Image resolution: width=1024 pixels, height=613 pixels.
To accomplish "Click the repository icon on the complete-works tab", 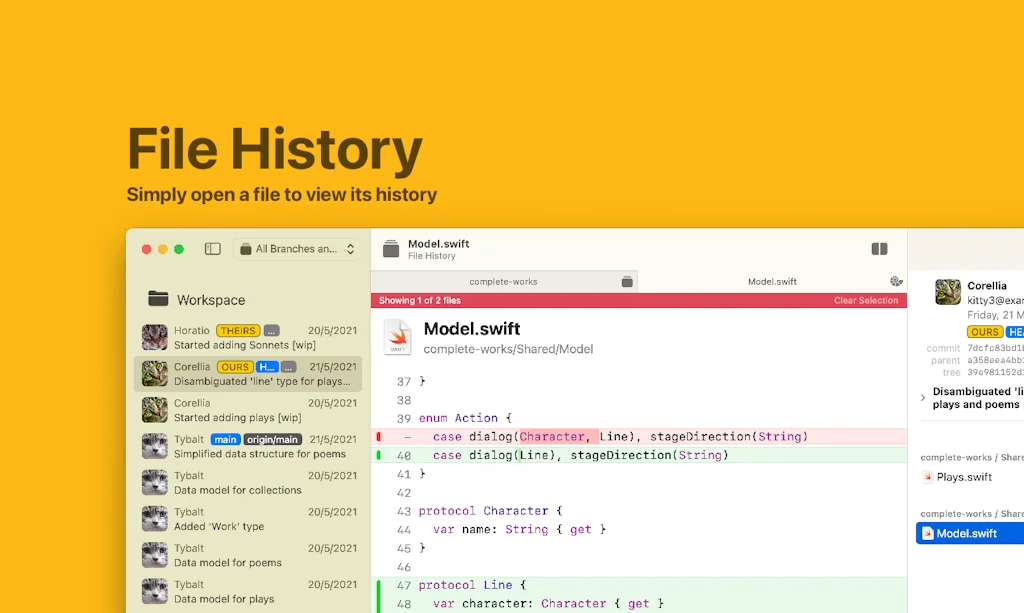I will click(626, 281).
